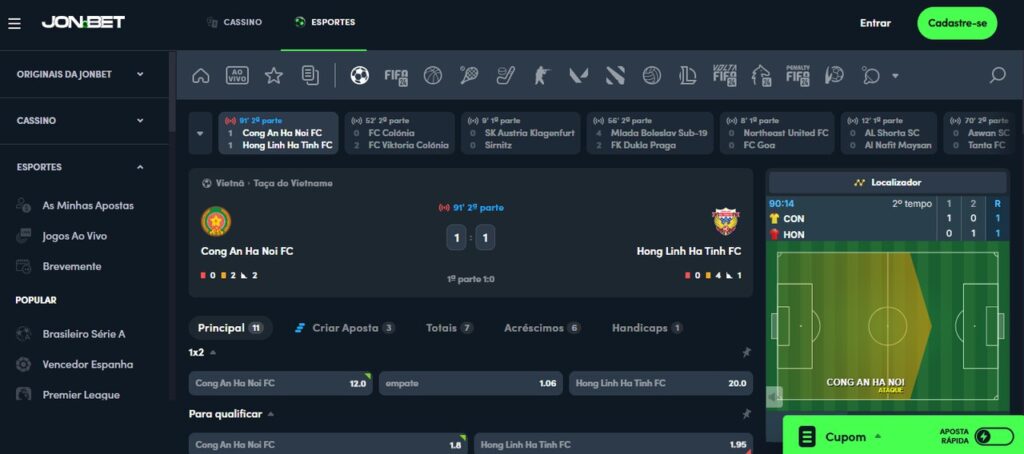Select the soccer ball sport icon
The width and height of the screenshot is (1024, 454).
359,76
